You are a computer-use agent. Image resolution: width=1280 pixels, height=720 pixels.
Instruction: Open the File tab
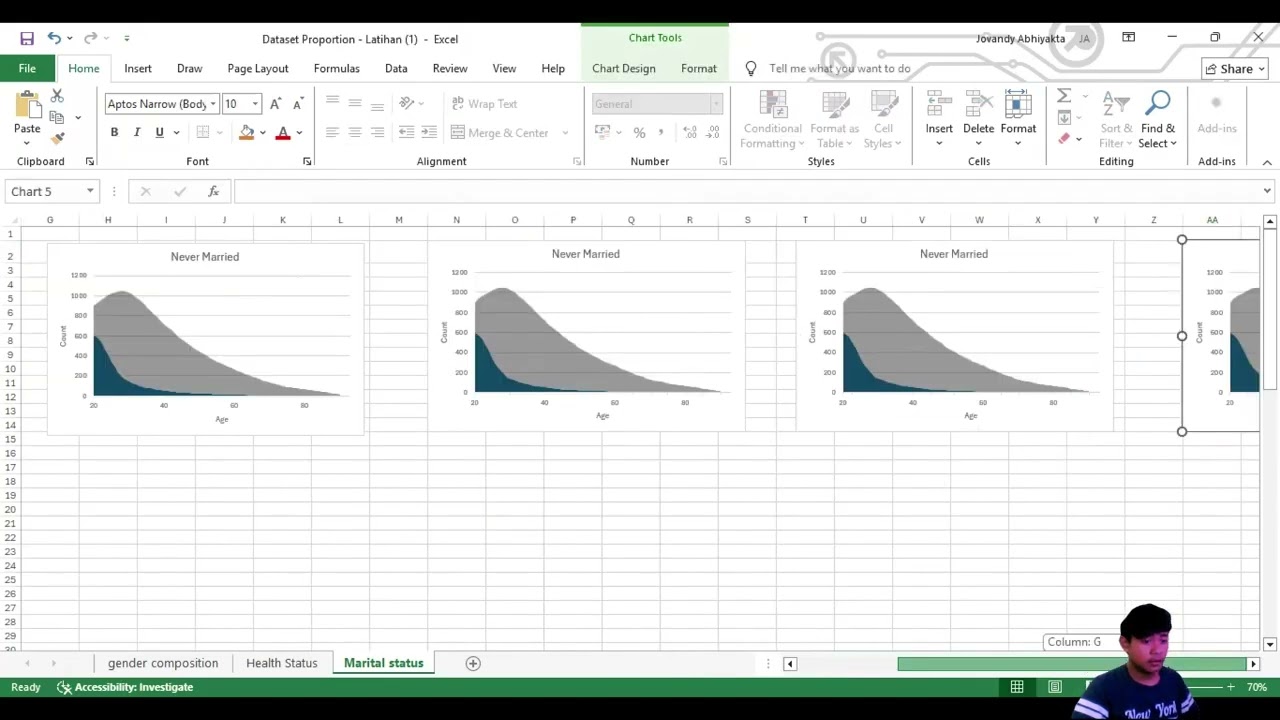[x=27, y=68]
